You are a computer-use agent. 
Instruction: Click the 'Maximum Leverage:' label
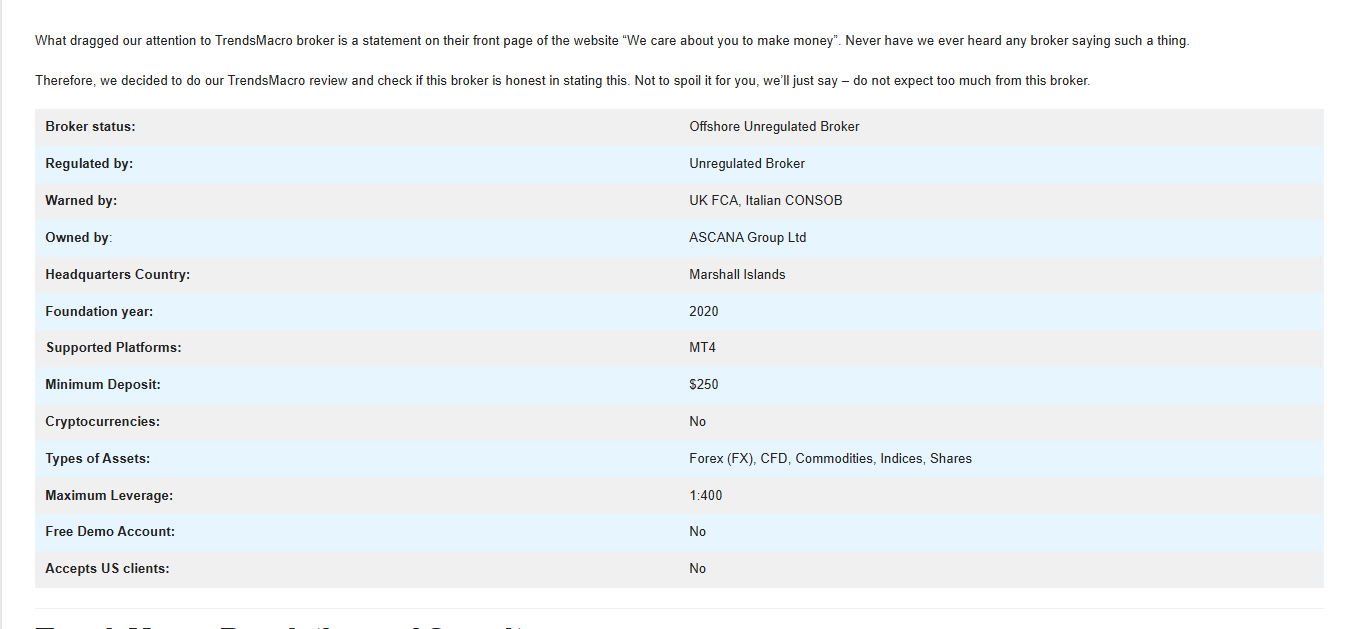(109, 496)
